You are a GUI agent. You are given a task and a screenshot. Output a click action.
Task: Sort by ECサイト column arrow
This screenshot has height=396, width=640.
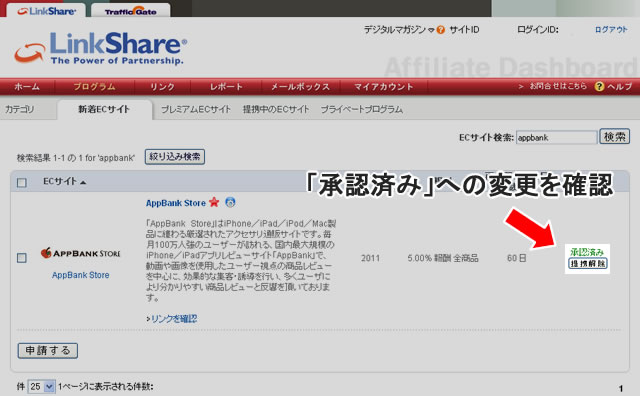tap(83, 182)
